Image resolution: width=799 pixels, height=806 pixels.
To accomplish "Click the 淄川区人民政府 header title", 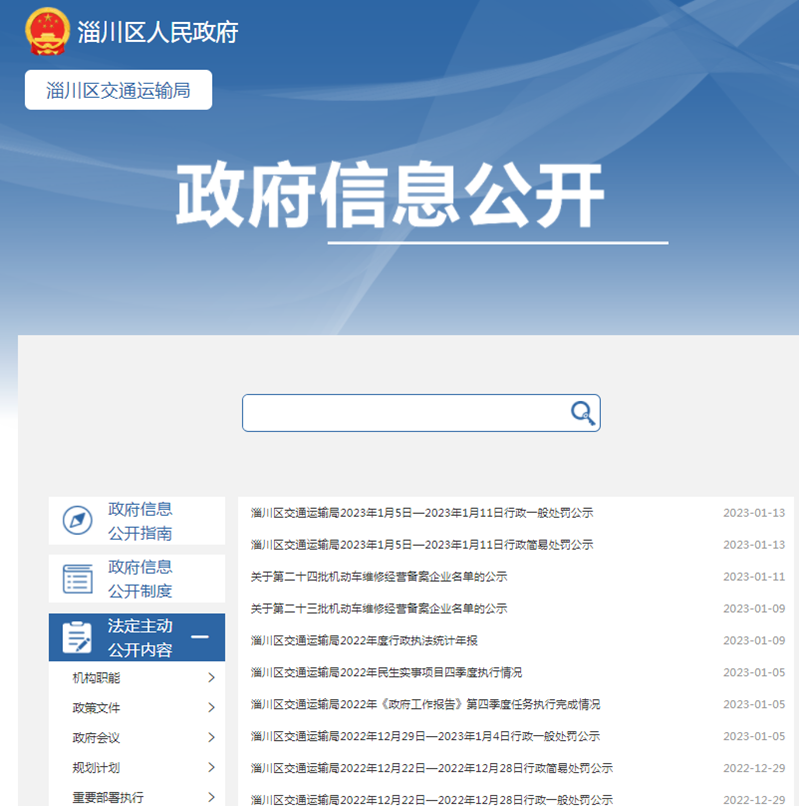I will click(158, 32).
